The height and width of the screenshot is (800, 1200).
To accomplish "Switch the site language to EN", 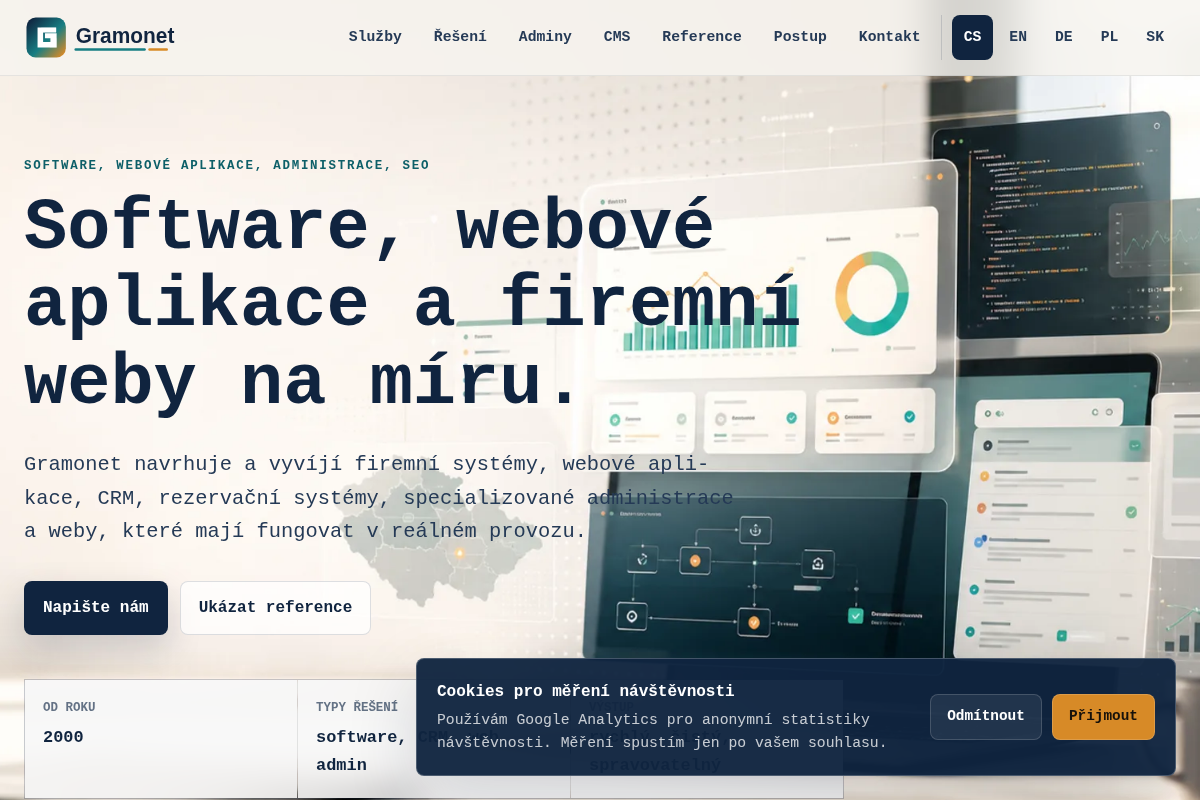I will [x=1018, y=37].
